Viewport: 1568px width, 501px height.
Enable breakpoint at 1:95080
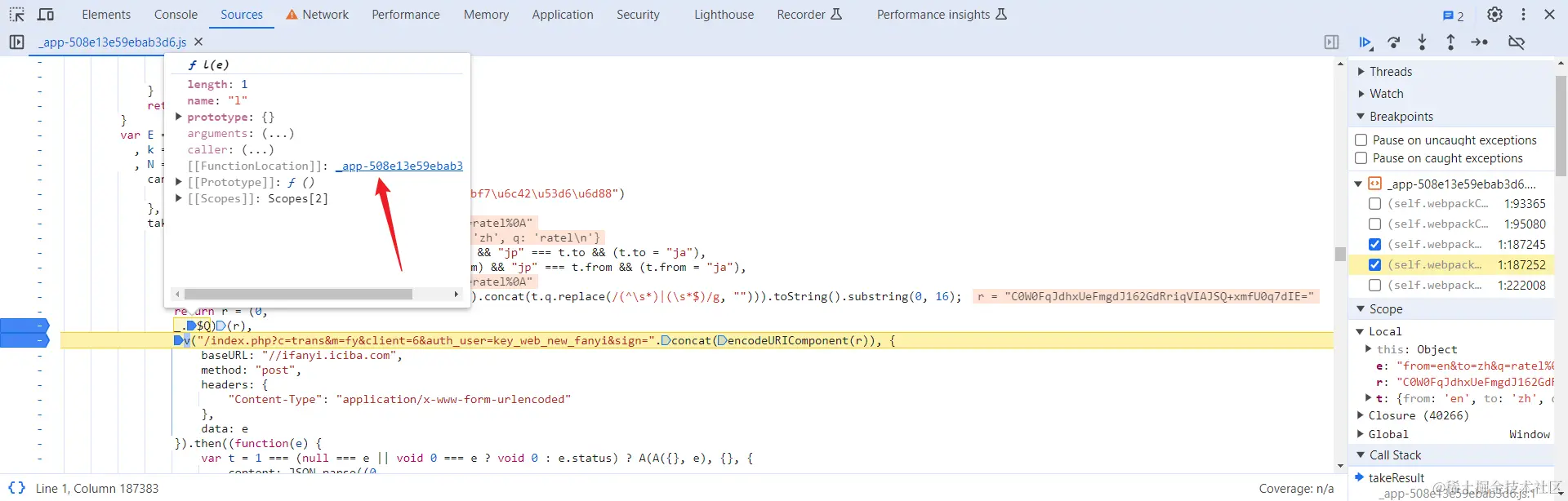click(x=1374, y=224)
